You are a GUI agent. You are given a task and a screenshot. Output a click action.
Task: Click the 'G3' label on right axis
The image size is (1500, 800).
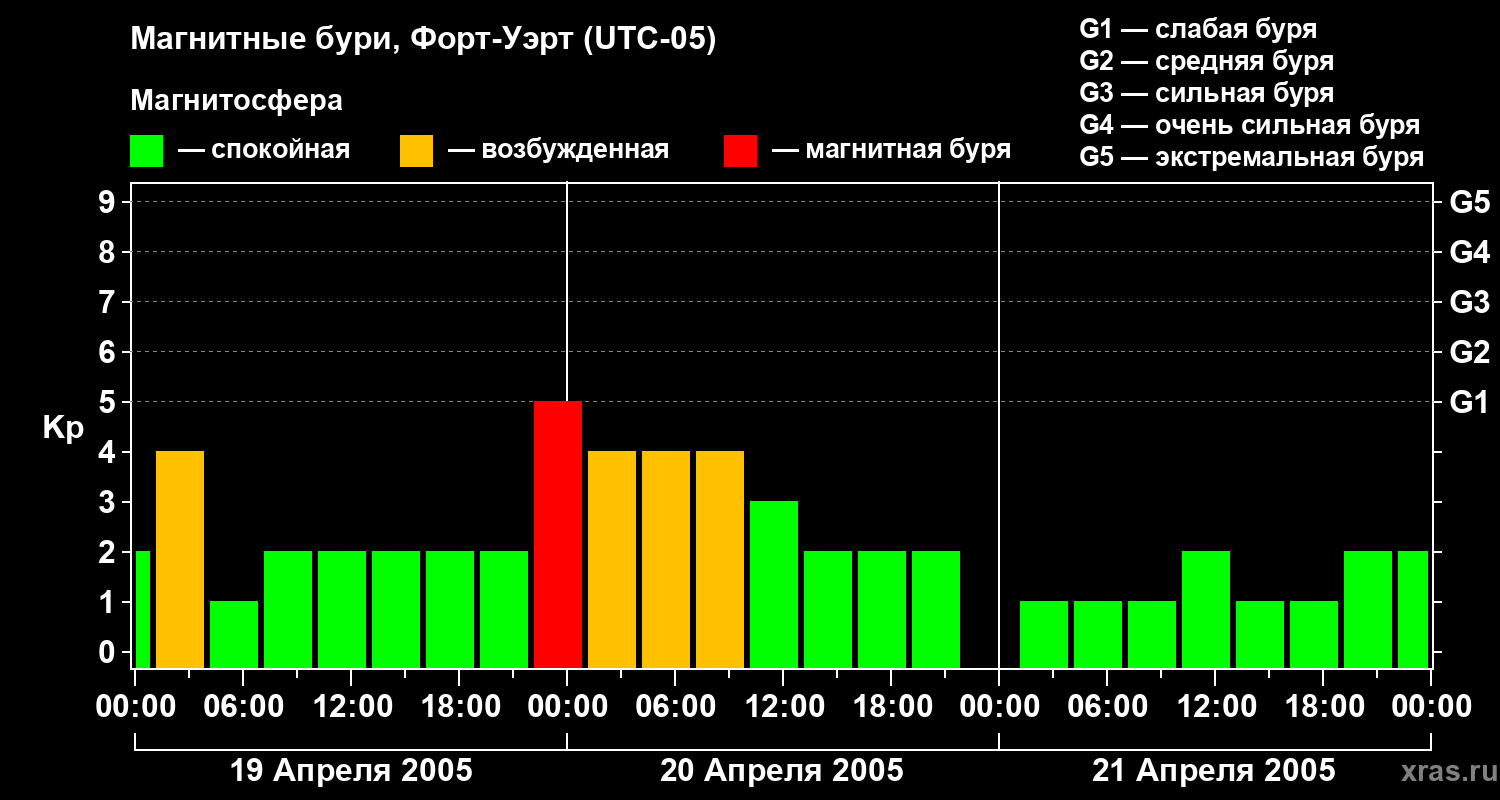click(x=1469, y=302)
